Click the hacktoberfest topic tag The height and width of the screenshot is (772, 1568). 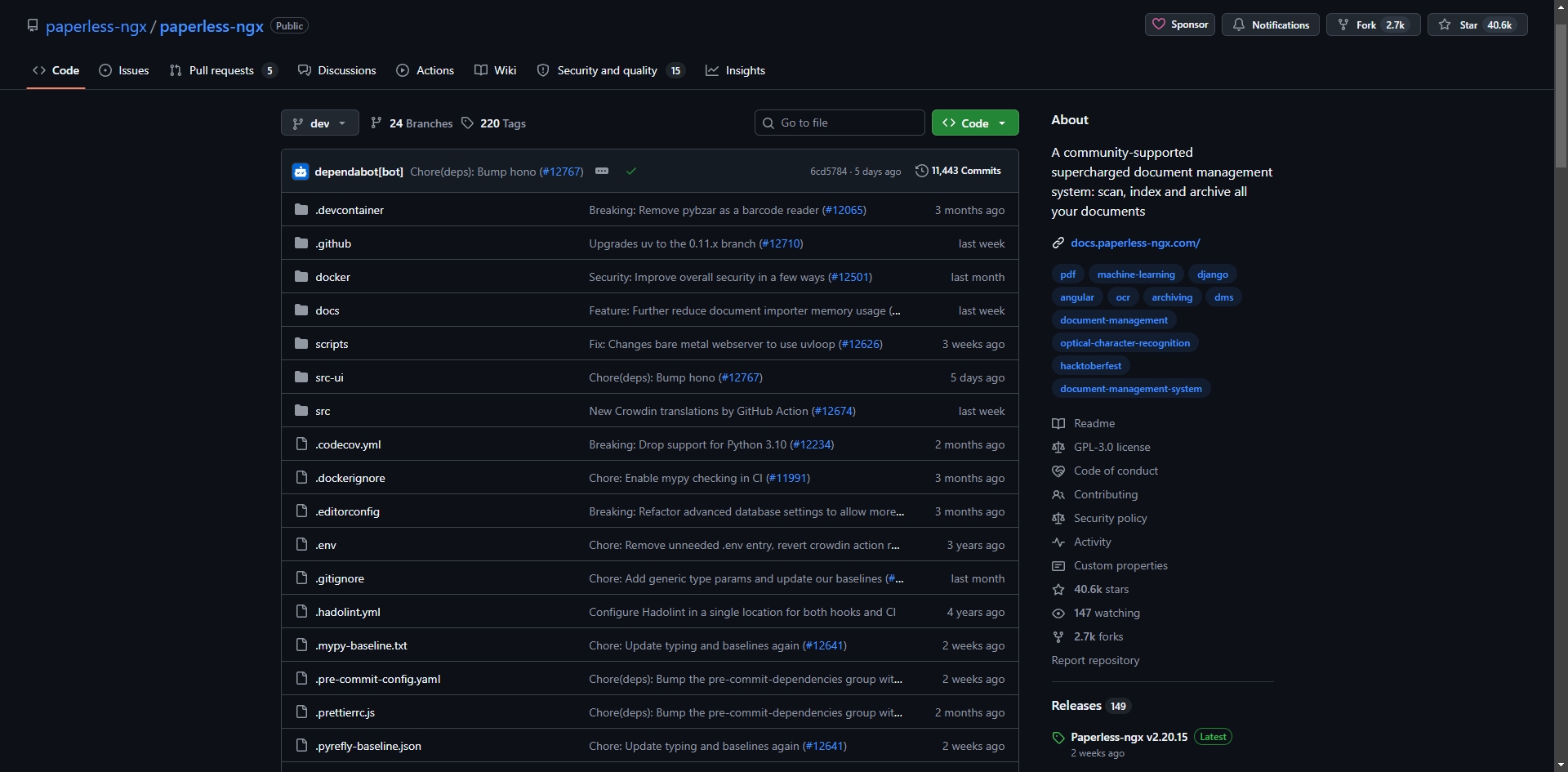1090,366
